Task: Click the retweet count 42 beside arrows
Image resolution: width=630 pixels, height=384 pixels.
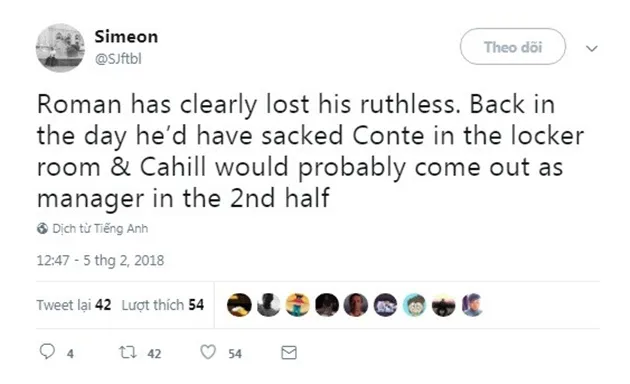Action: [x=154, y=353]
